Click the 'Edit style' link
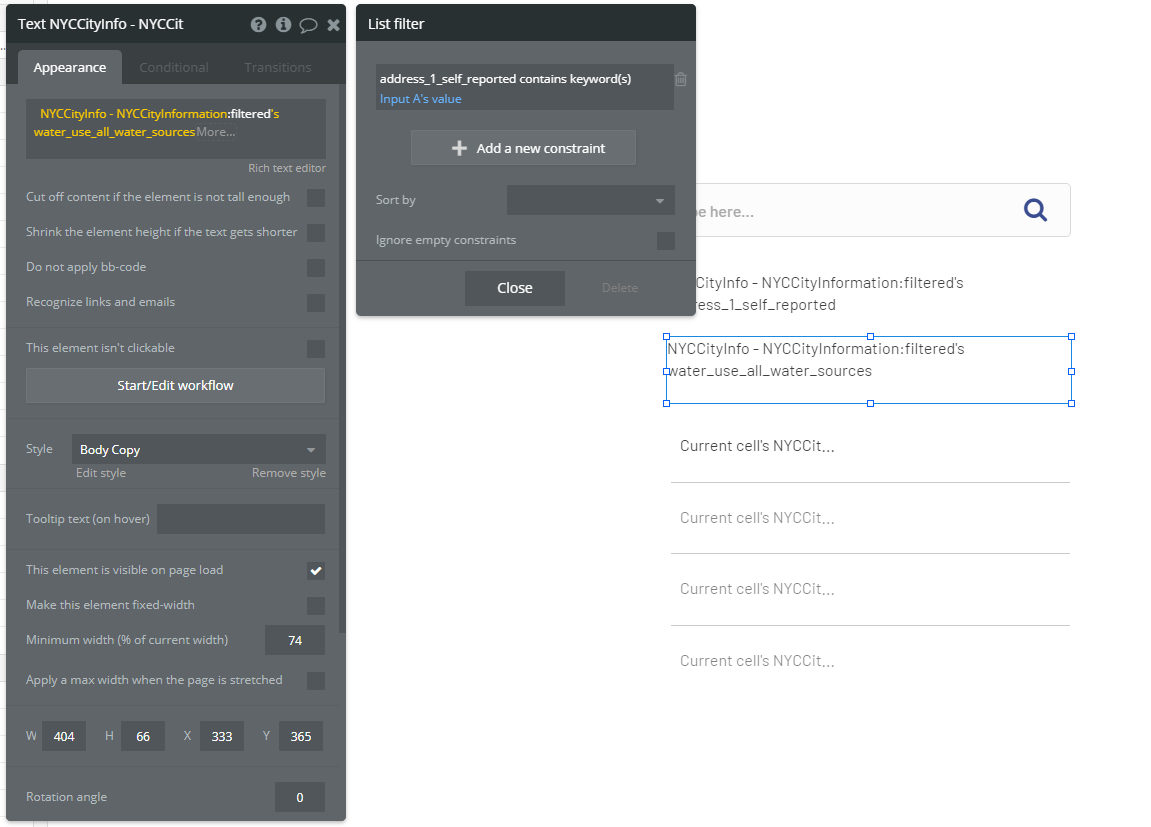Image resolution: width=1151 pixels, height=827 pixels. tap(101, 473)
